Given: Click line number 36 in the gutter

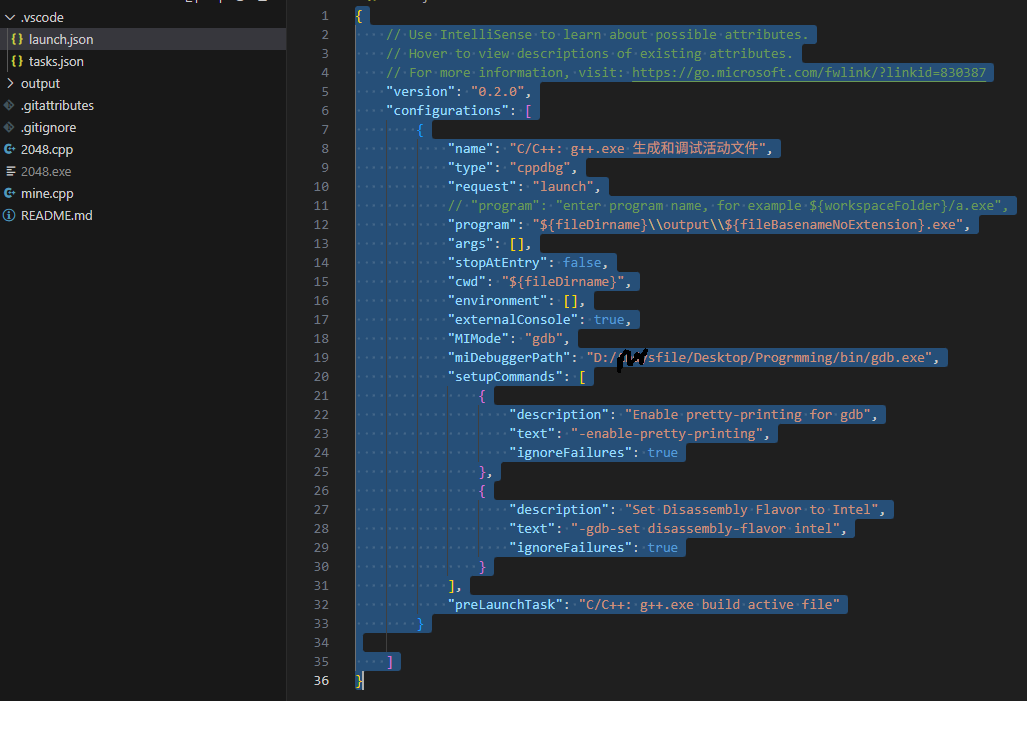Looking at the screenshot, I should point(321,680).
